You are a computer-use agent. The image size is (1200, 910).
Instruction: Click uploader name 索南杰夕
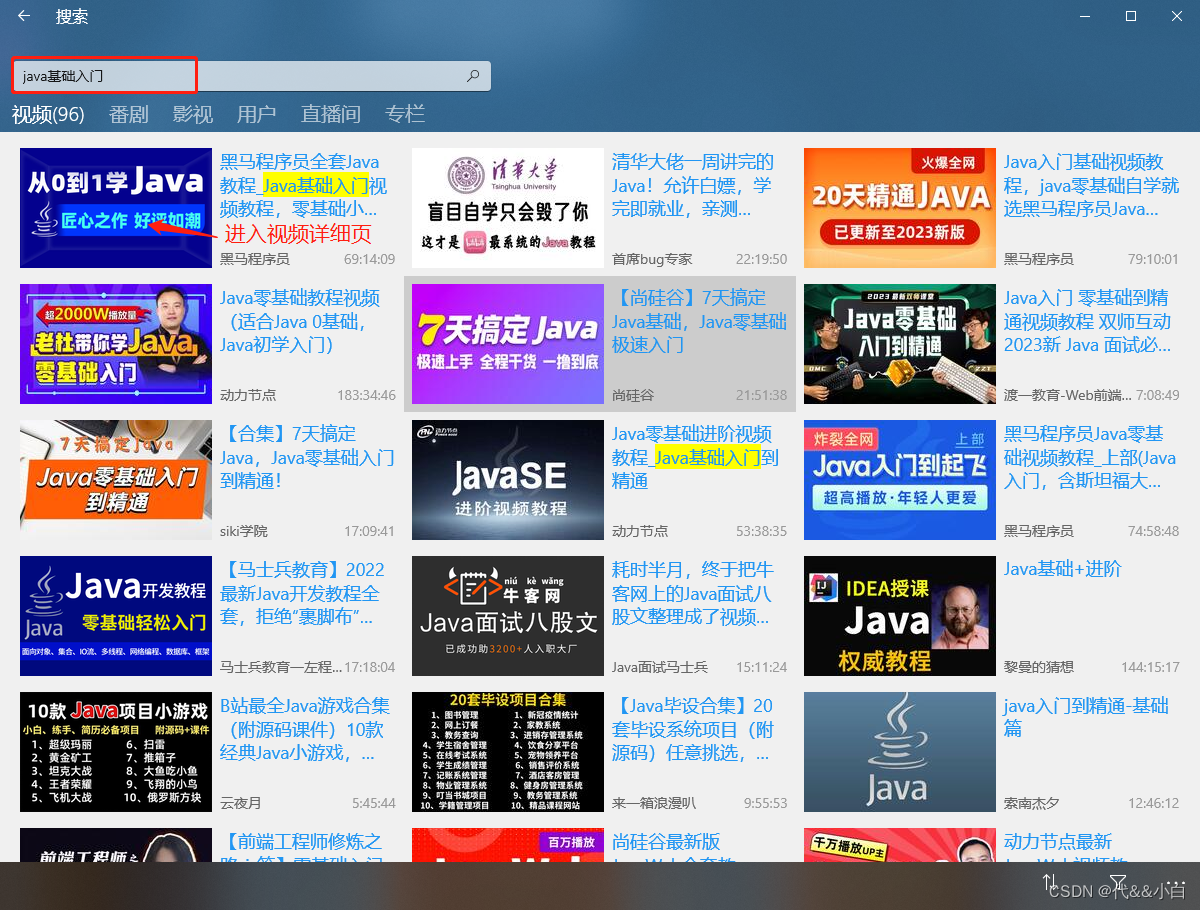point(1031,803)
